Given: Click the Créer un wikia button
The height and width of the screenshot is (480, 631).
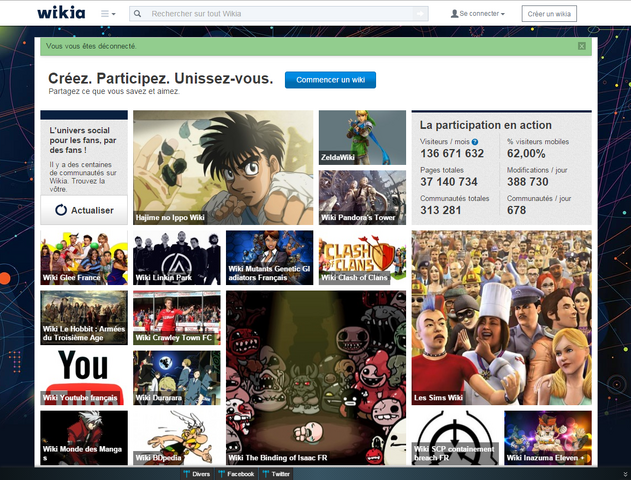Looking at the screenshot, I should 549,14.
